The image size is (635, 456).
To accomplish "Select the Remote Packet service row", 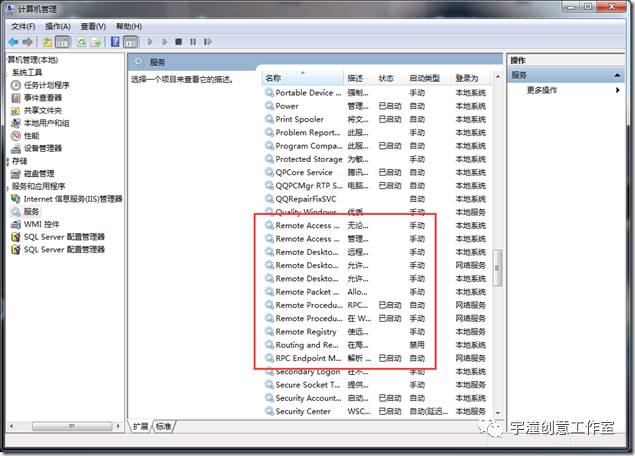I will click(x=377, y=292).
